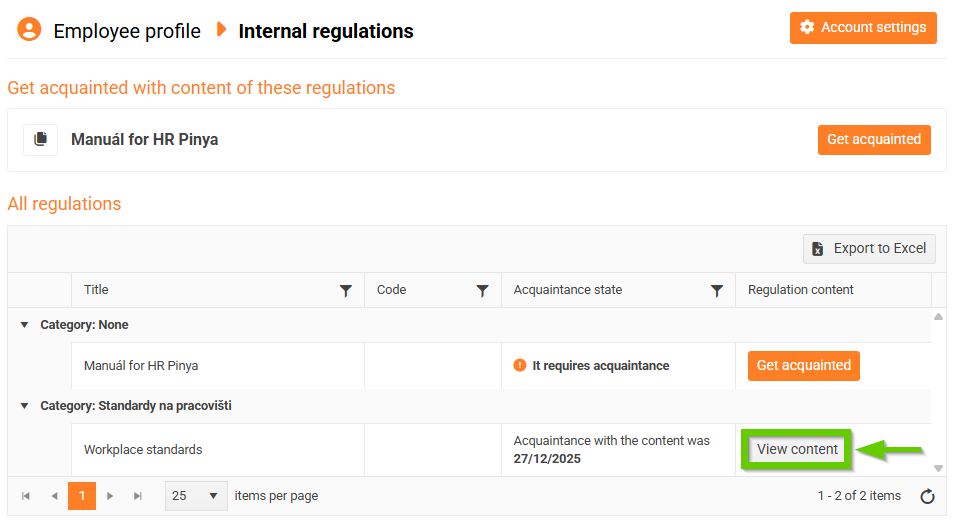This screenshot has width=954, height=523.
Task: View content of Workplace standards
Action: [797, 450]
